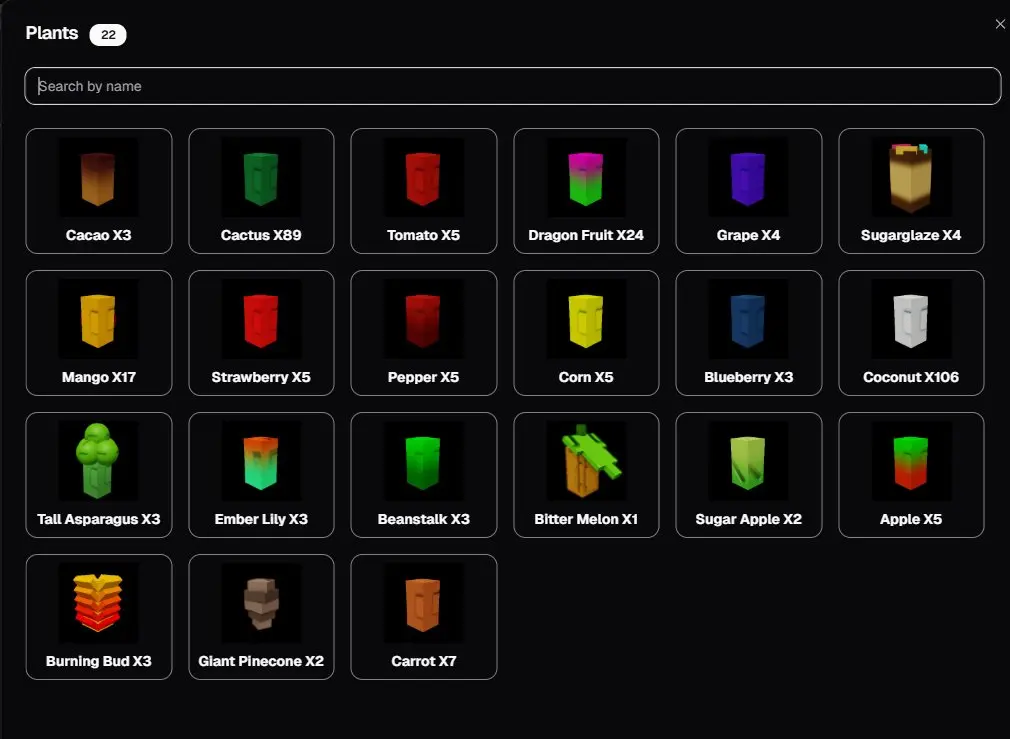Choose the green-red Apple icon
Viewport: 1010px width, 739px height.
click(911, 461)
